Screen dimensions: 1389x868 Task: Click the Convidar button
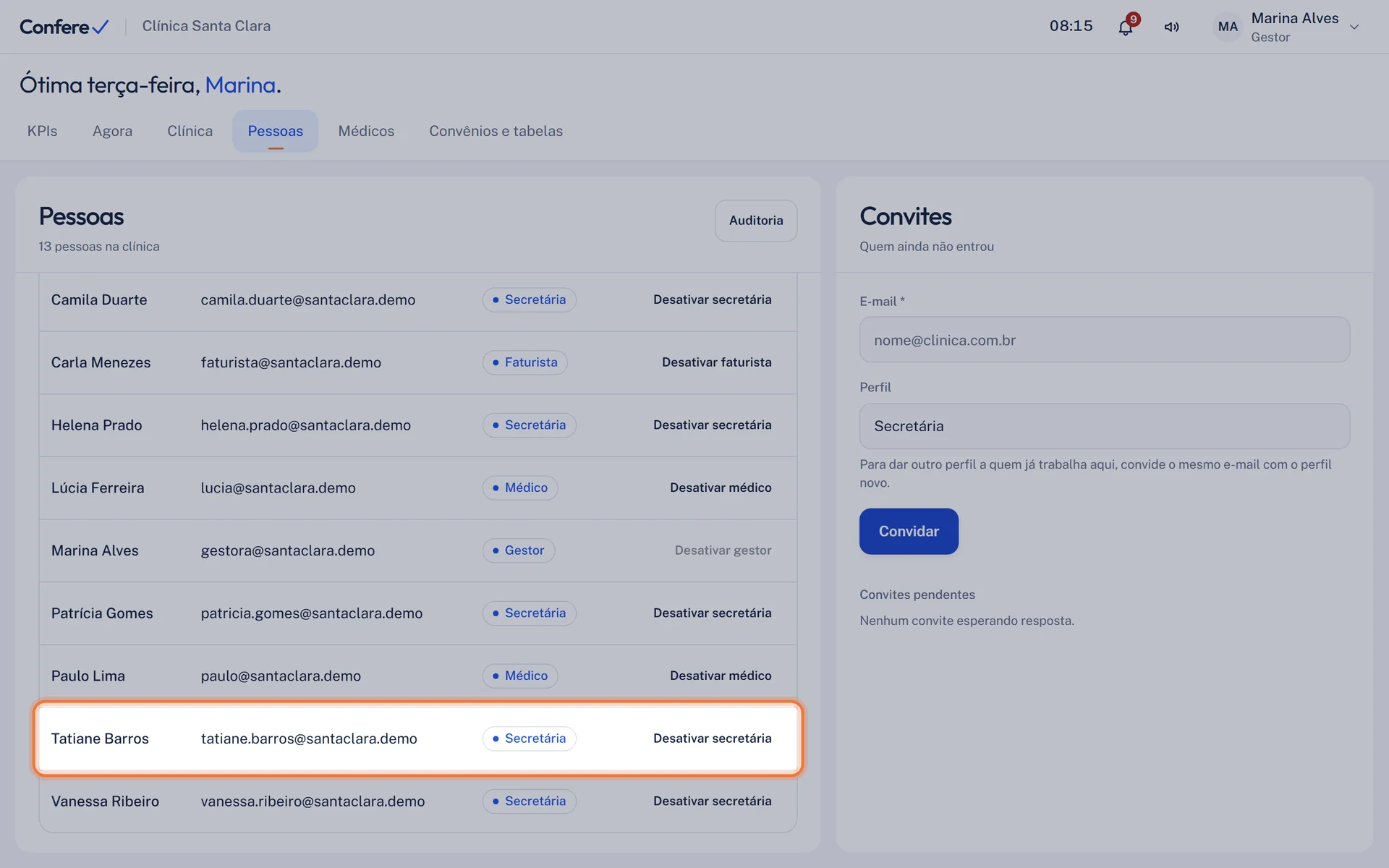909,531
